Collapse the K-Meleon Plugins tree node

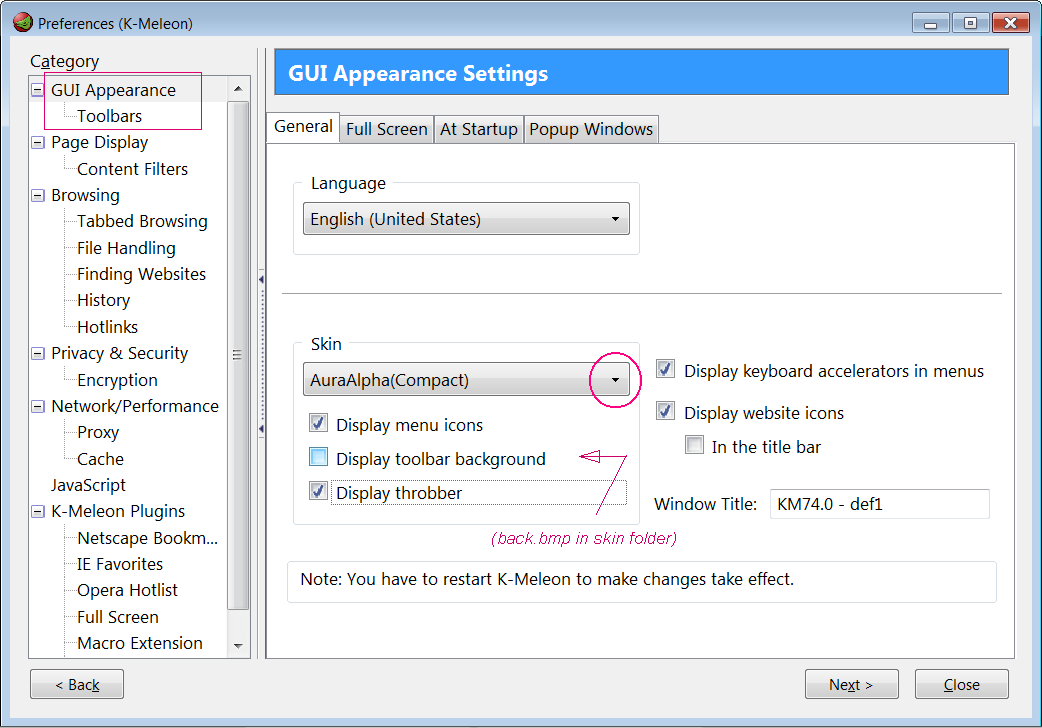pos(38,512)
